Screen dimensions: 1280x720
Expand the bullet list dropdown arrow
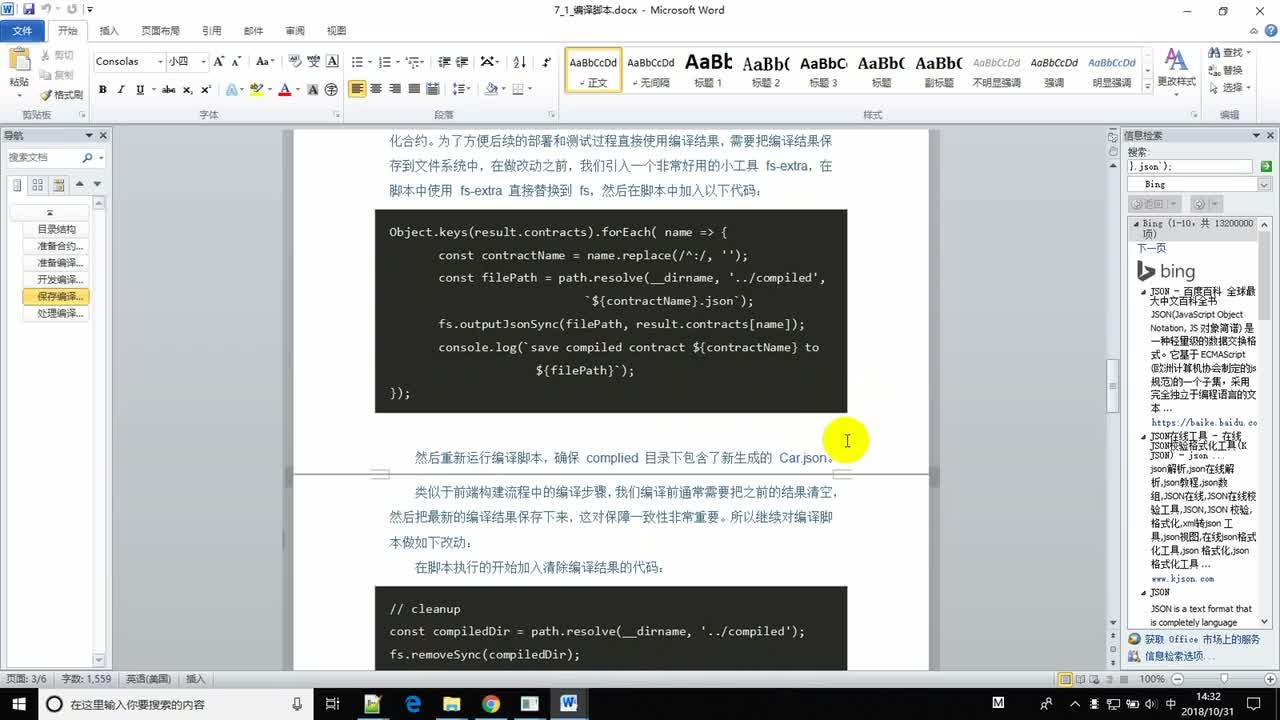tap(369, 61)
